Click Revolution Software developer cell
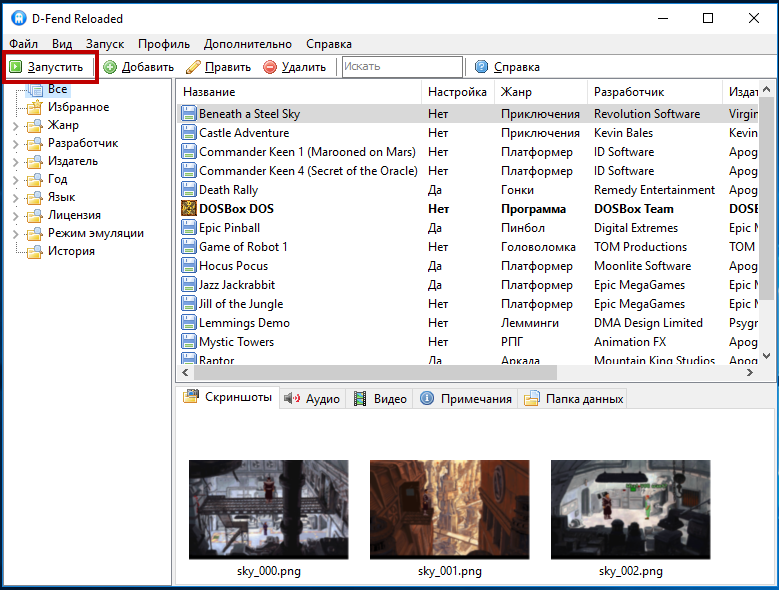The width and height of the screenshot is (779, 590). point(647,114)
